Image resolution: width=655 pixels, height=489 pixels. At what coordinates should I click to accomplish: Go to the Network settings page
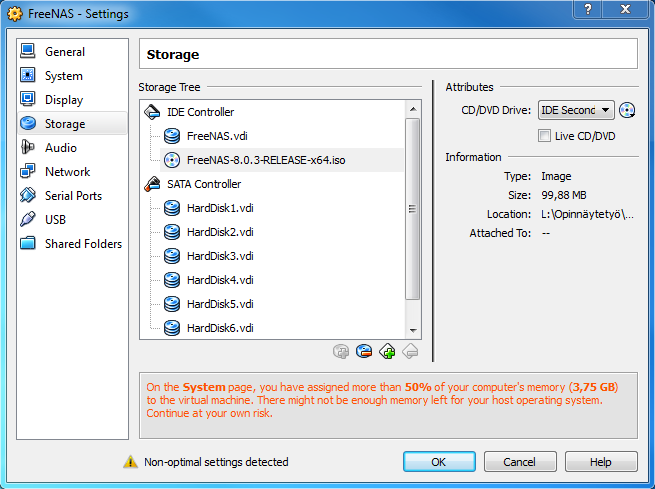pyautogui.click(x=72, y=172)
